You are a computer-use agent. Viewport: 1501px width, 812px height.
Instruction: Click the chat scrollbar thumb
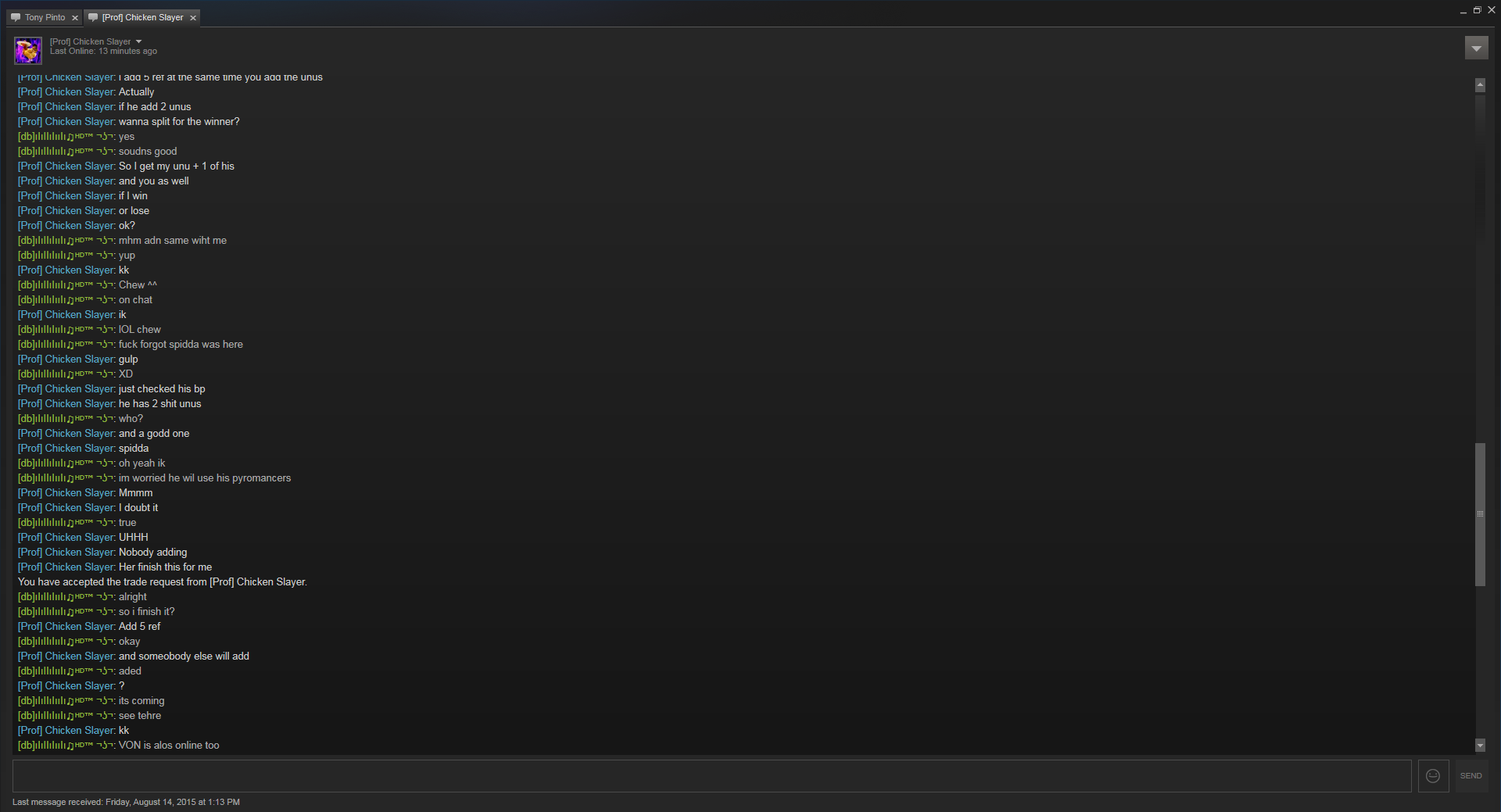click(x=1480, y=514)
